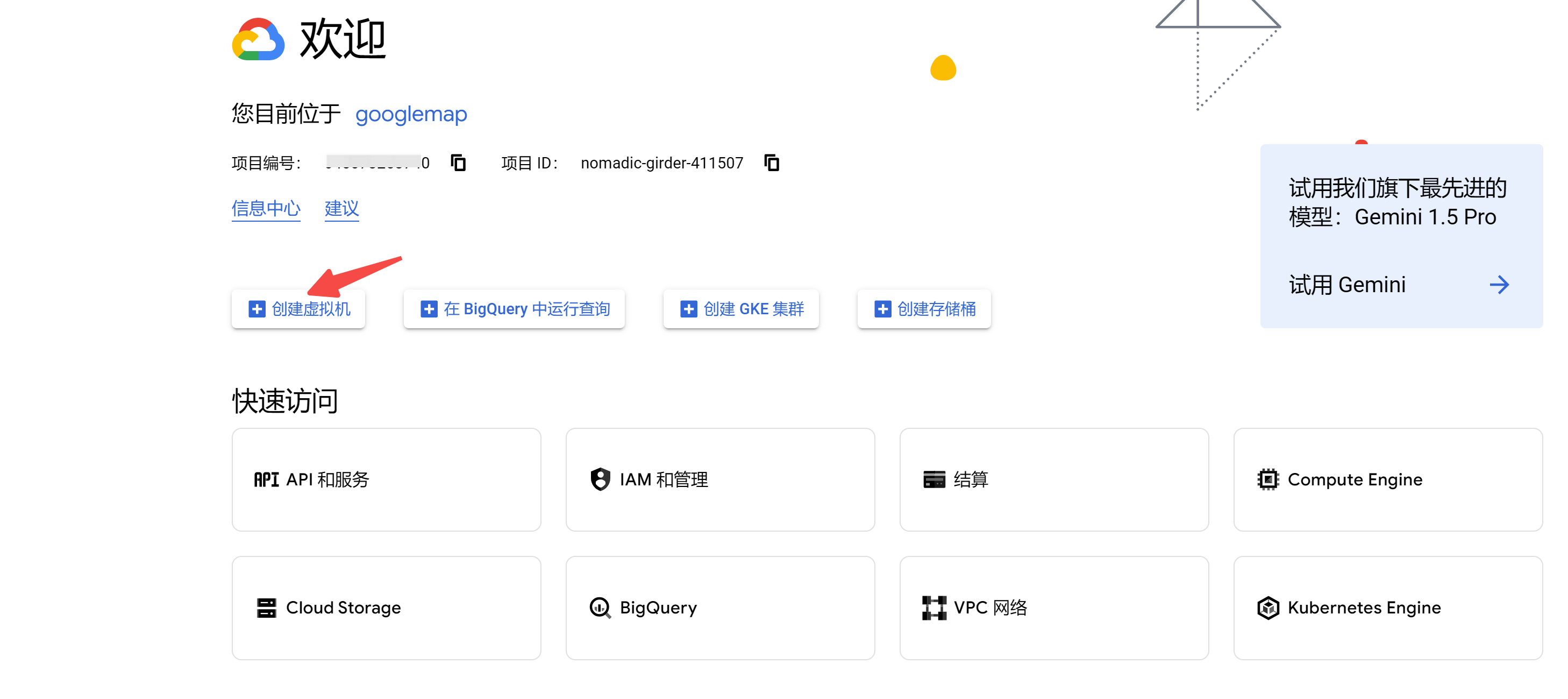Open BigQuery quick access card
Screen dimensions: 1568x699
719,608
